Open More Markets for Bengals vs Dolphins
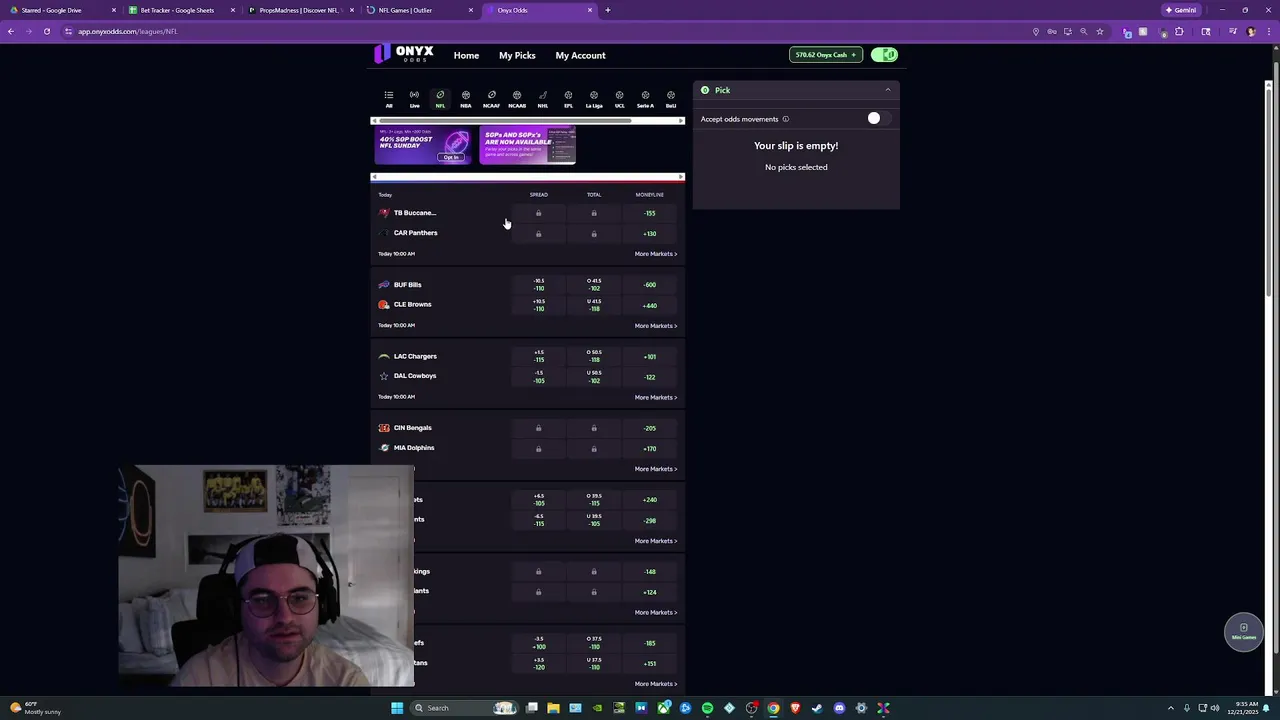 (x=656, y=469)
